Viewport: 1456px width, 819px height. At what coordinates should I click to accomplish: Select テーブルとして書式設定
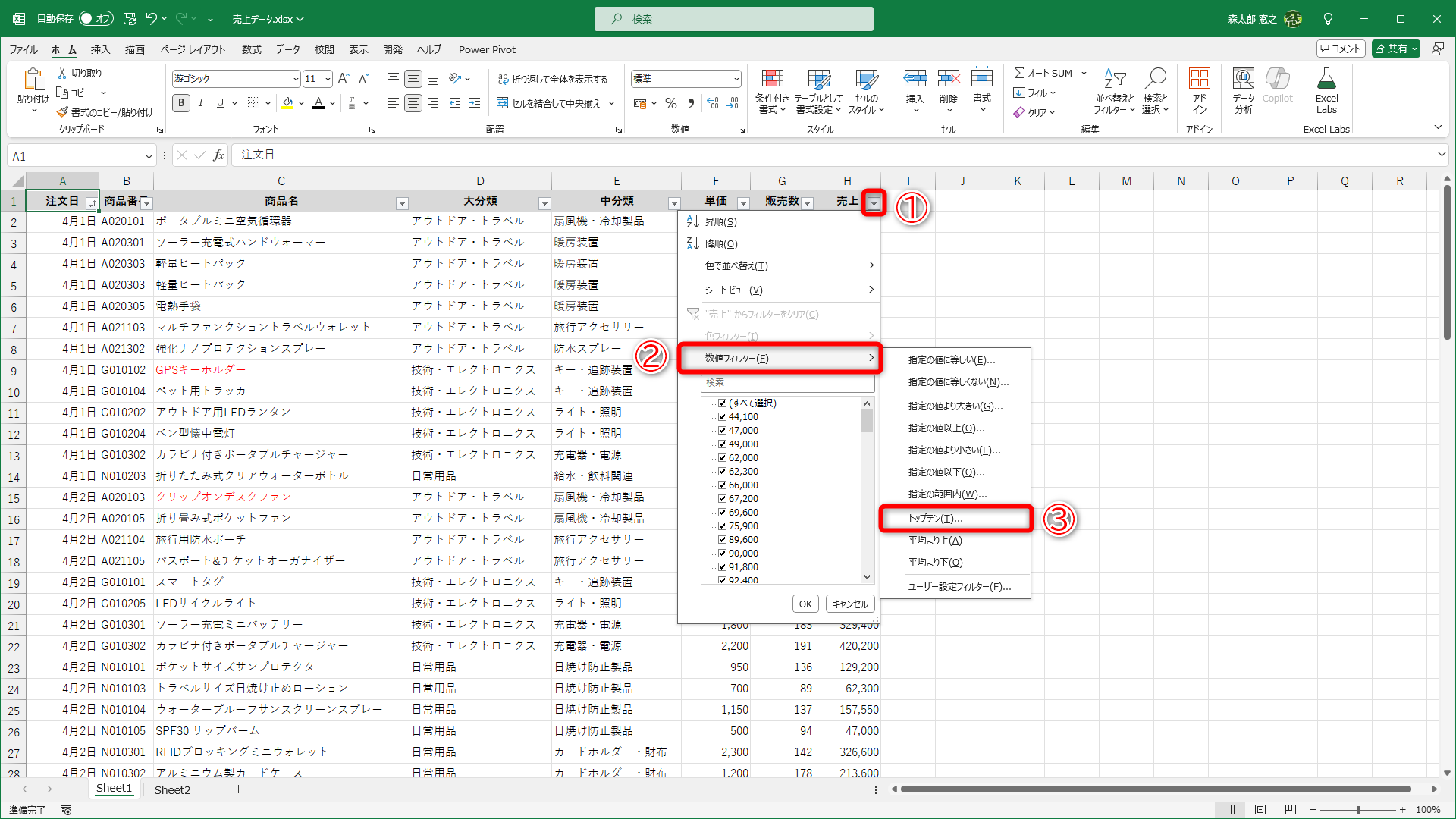tap(819, 91)
